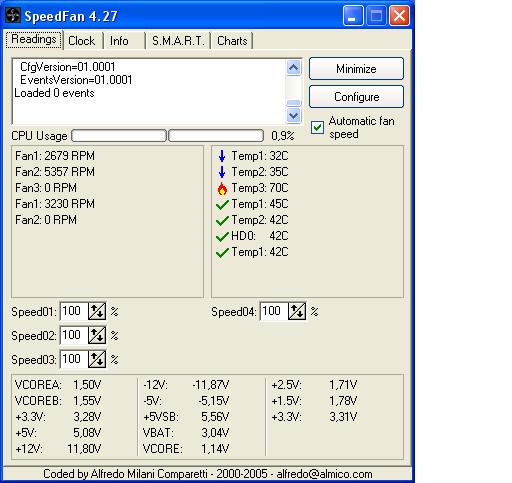Click the 'CfgVersion=01.0001' log line

click(68, 67)
